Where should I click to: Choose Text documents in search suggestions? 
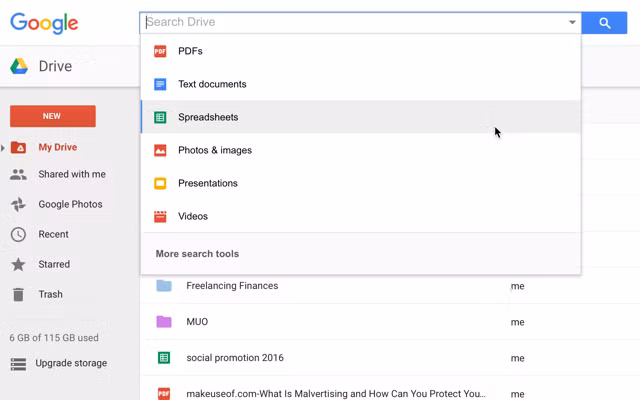(212, 84)
